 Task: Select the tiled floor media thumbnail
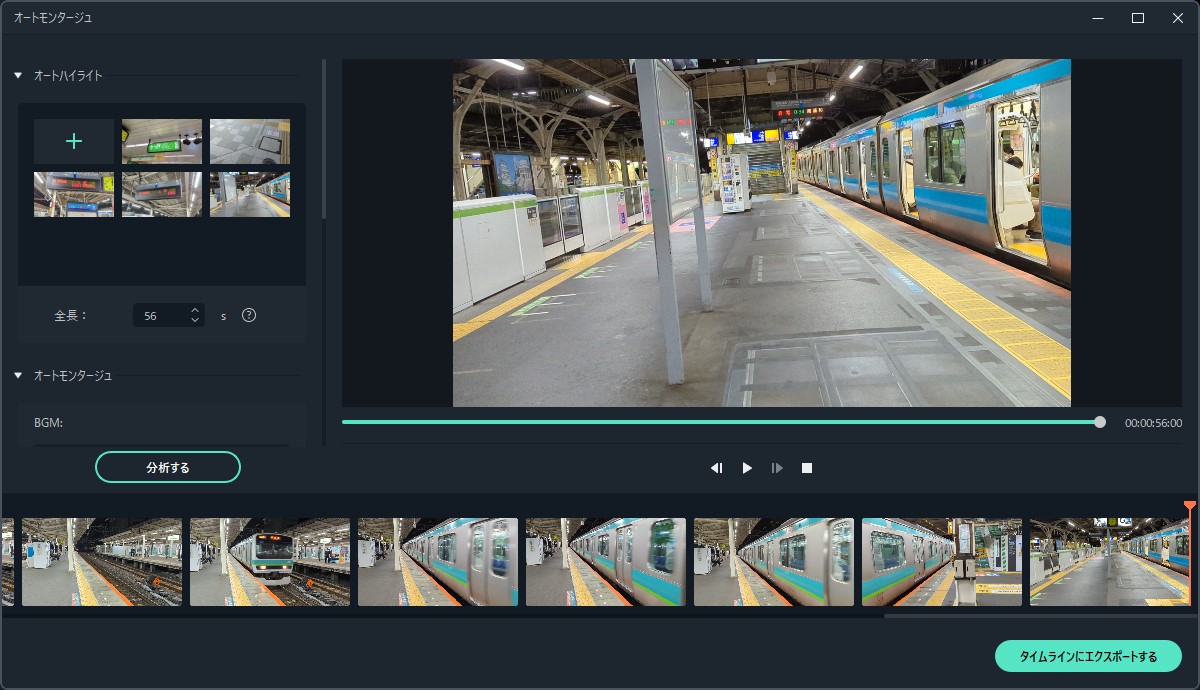(x=250, y=141)
